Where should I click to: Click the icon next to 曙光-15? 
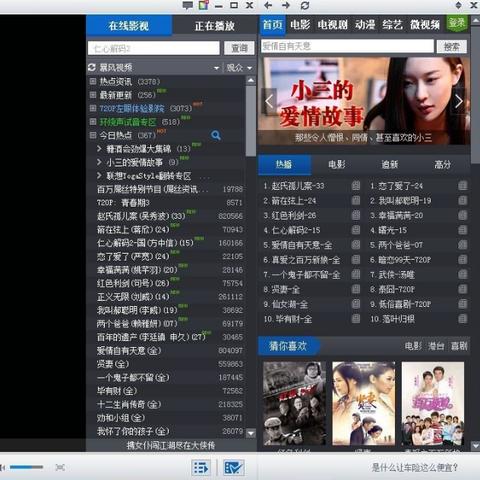[x=463, y=230]
